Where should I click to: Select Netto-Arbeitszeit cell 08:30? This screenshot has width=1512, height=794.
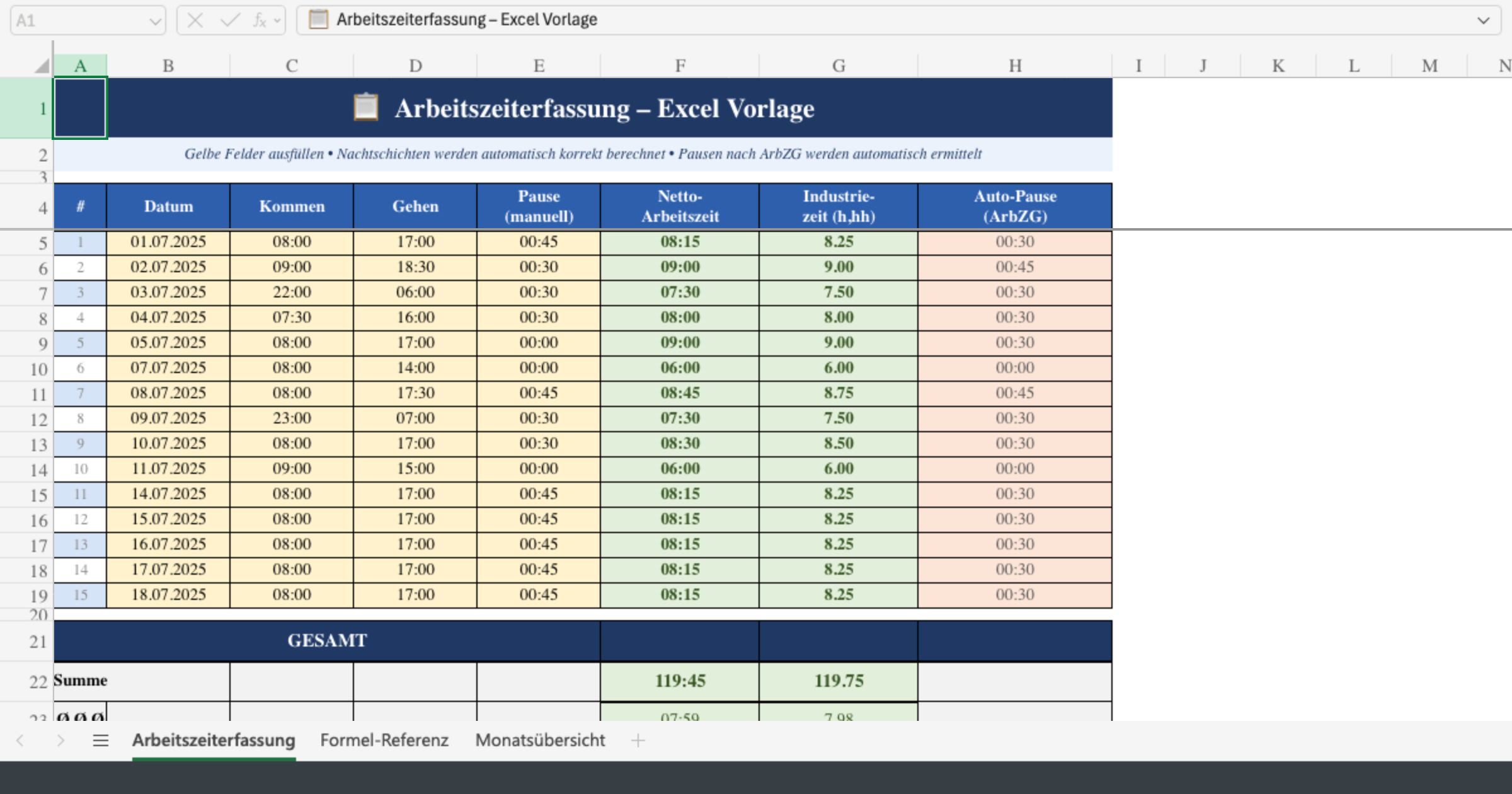click(x=680, y=444)
